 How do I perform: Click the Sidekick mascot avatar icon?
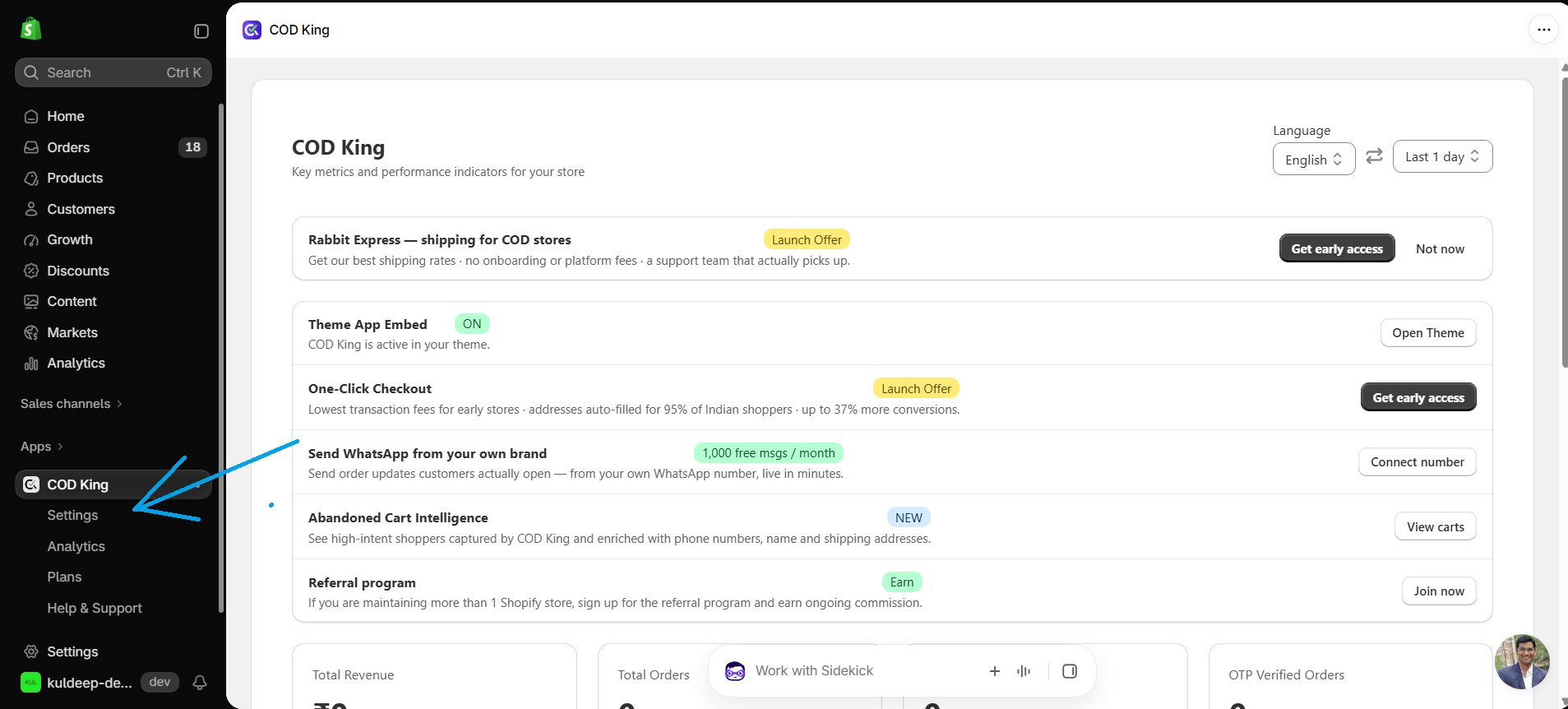[x=735, y=671]
